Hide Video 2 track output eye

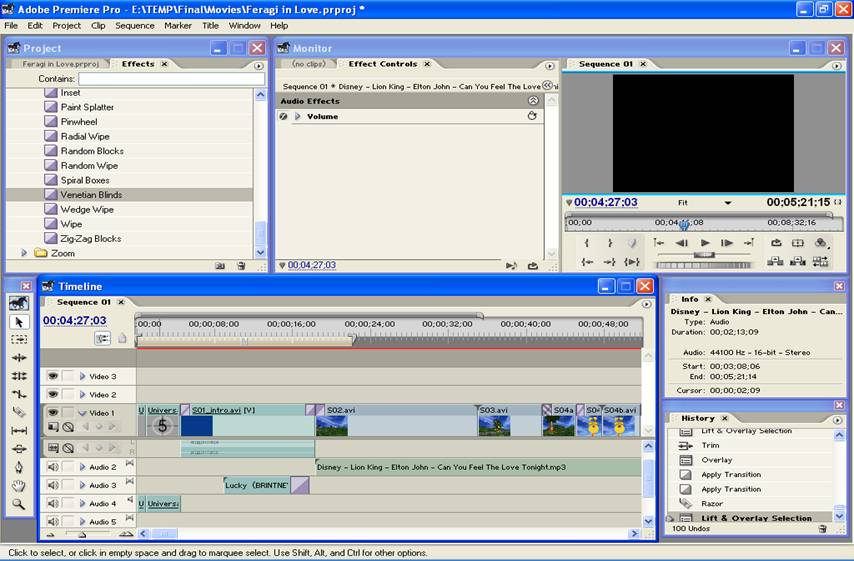[53, 394]
